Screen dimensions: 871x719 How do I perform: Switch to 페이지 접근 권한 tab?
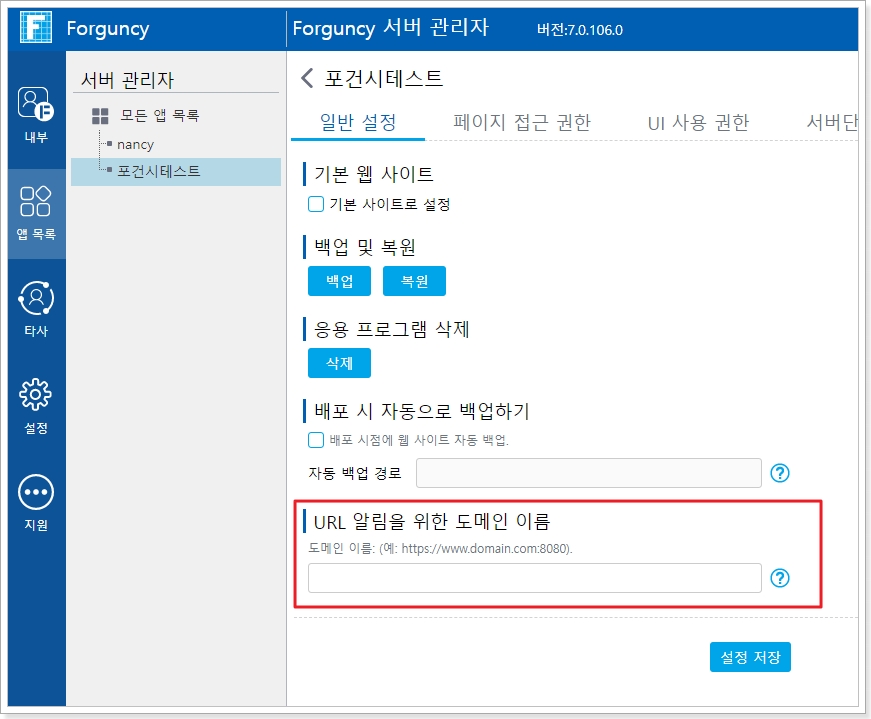tap(521, 123)
